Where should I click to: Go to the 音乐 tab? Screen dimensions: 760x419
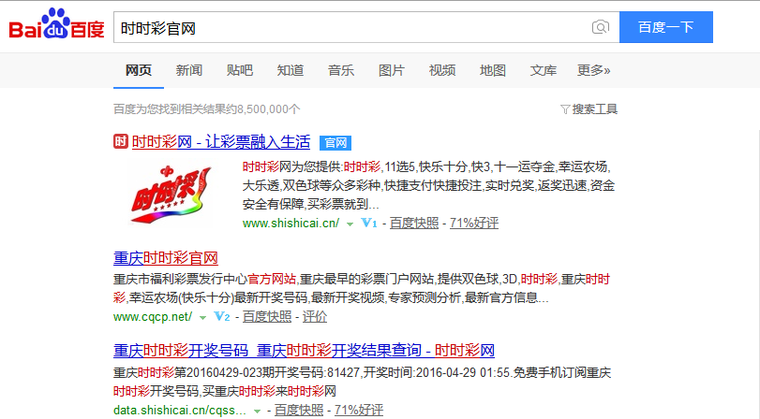(341, 70)
